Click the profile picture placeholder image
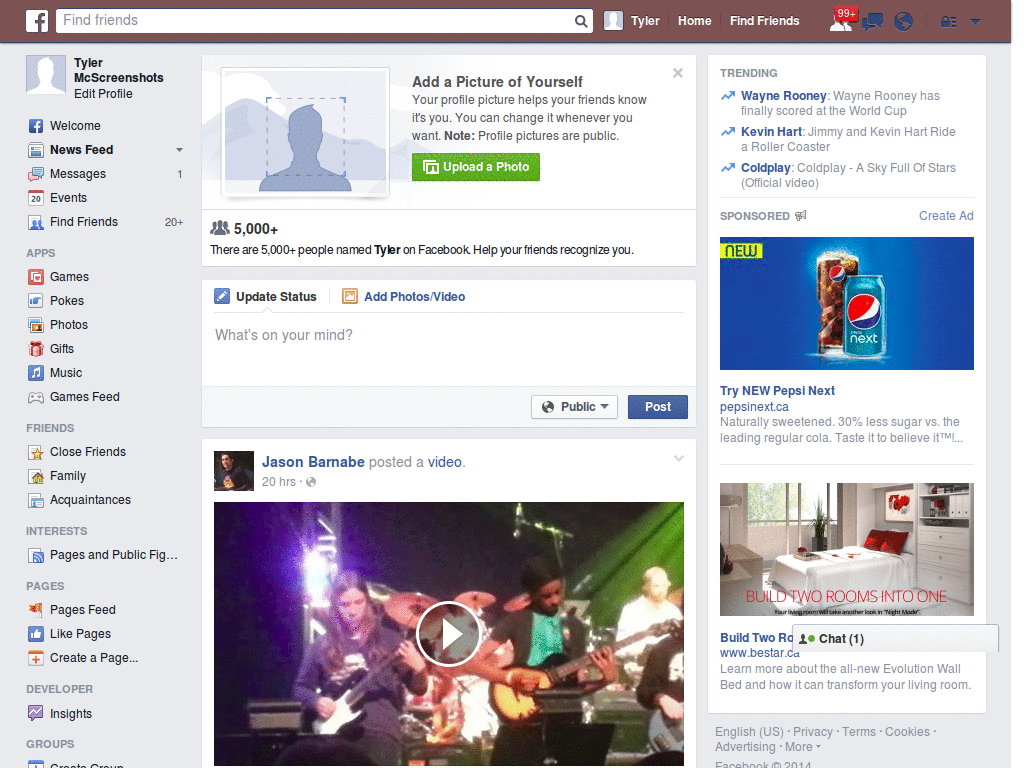 (306, 133)
